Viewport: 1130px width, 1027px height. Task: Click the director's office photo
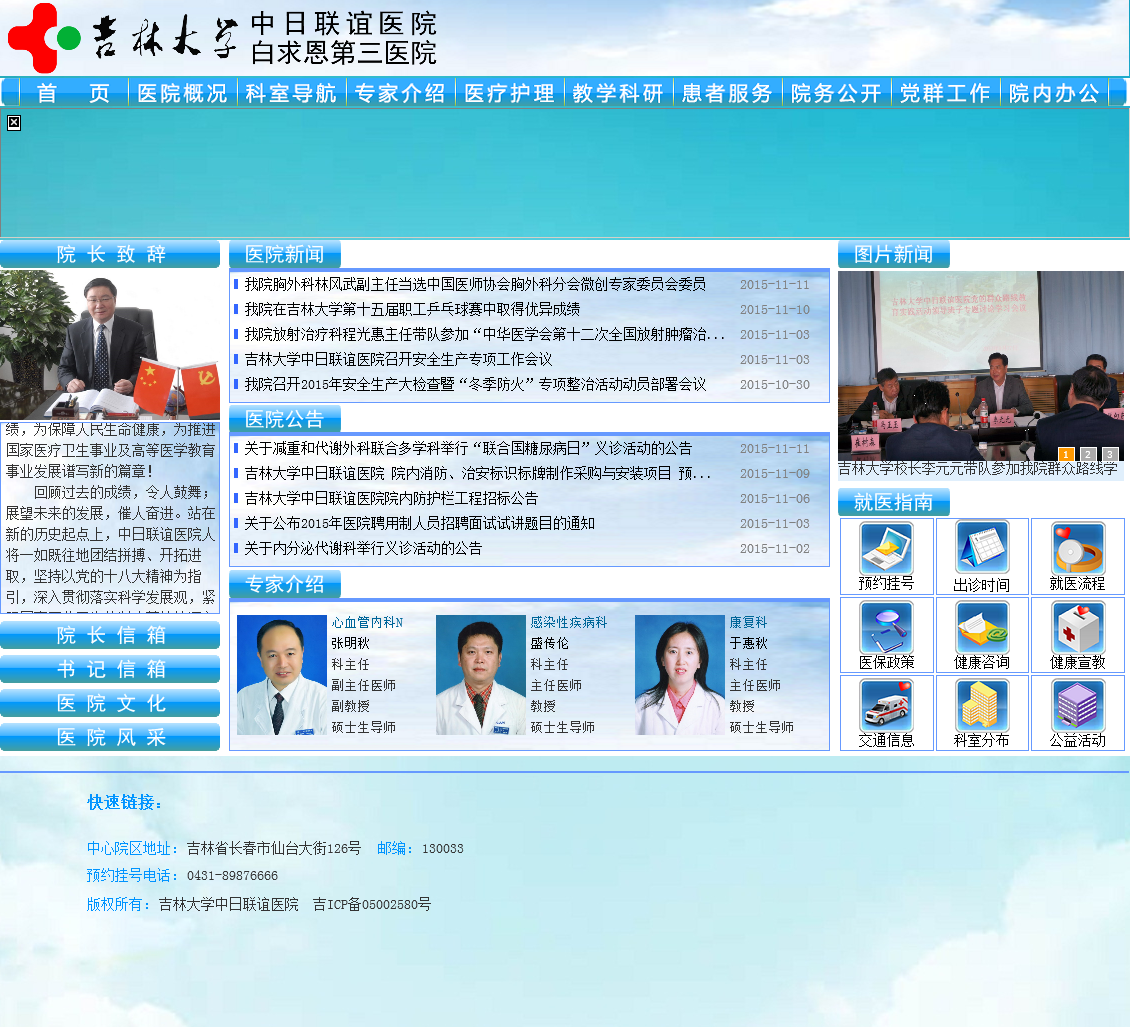pos(110,344)
